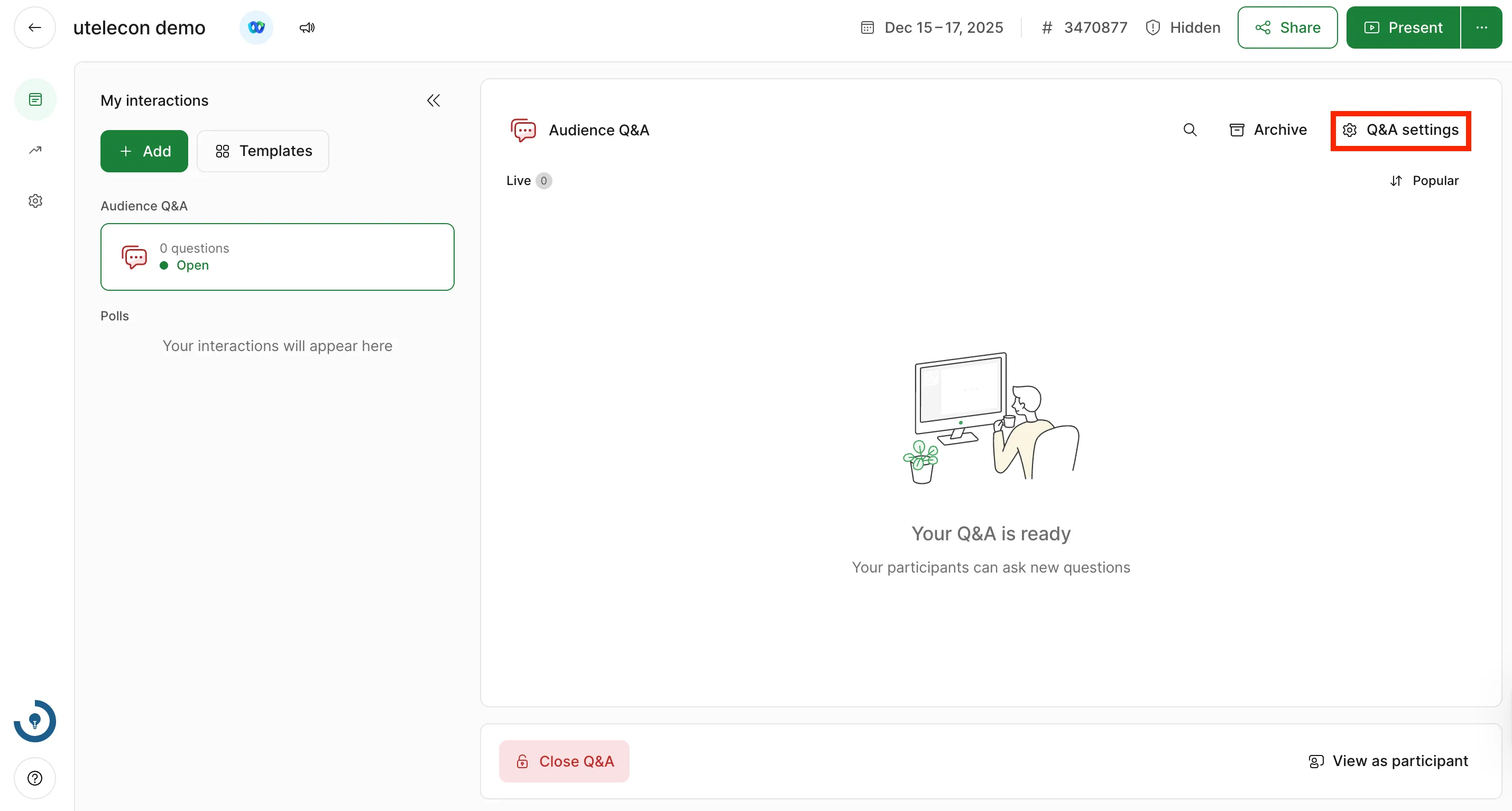Click the Webex integration icon
This screenshot has height=811, width=1512.
point(256,27)
